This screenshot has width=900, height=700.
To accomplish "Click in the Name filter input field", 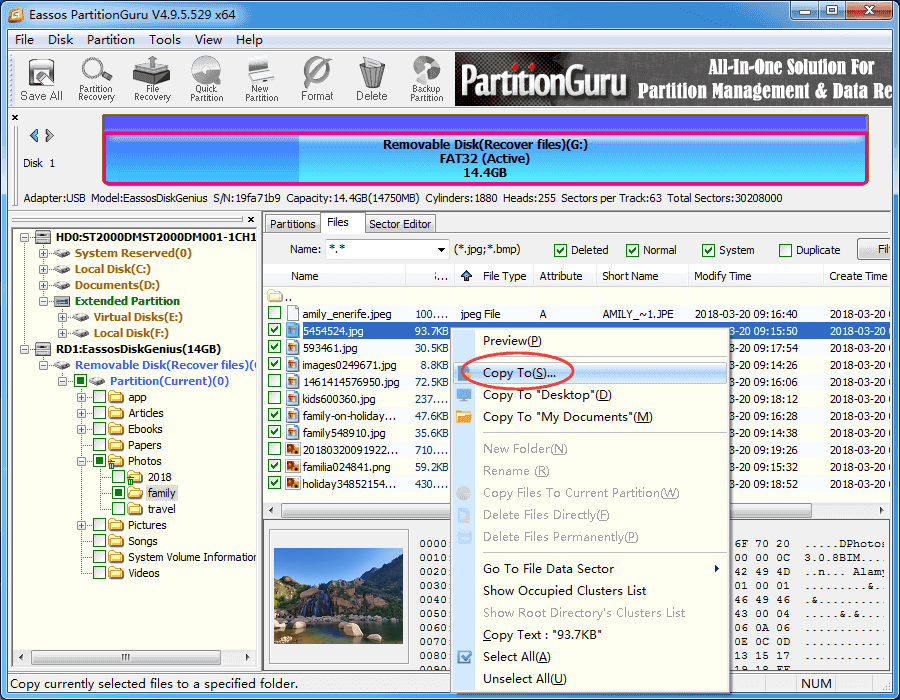I will 380,250.
